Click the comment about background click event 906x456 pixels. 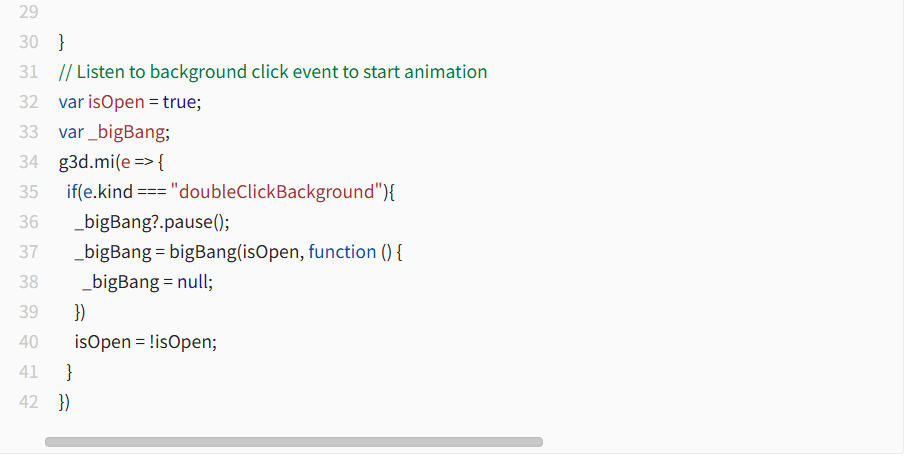(x=273, y=72)
